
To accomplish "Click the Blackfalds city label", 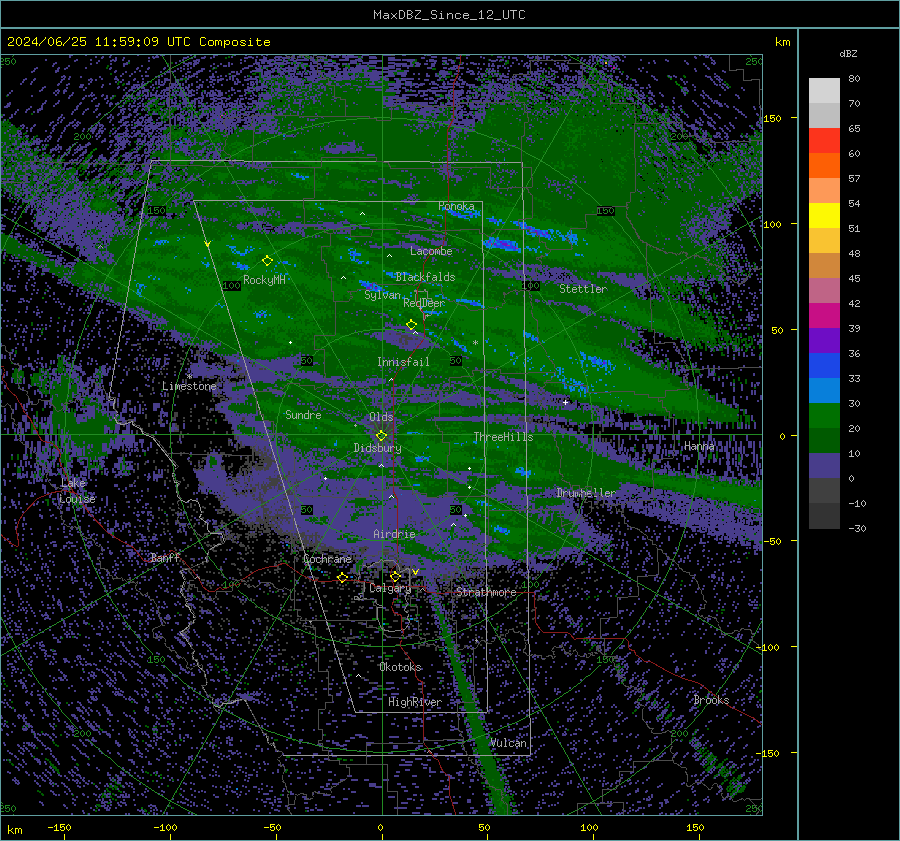I will 425,277.
